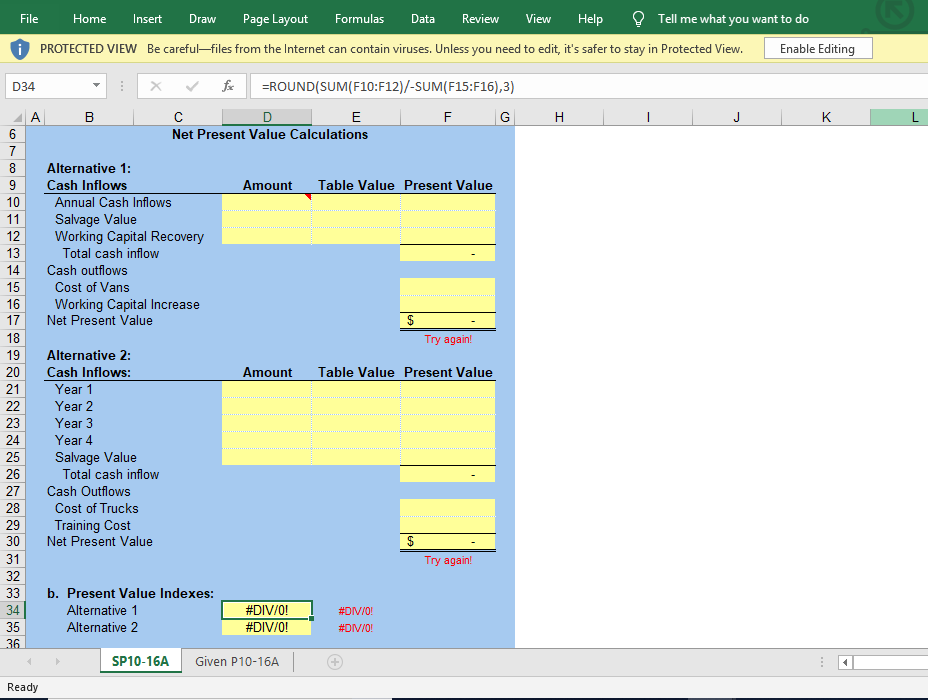
Task: Select column H header
Action: (x=559, y=117)
